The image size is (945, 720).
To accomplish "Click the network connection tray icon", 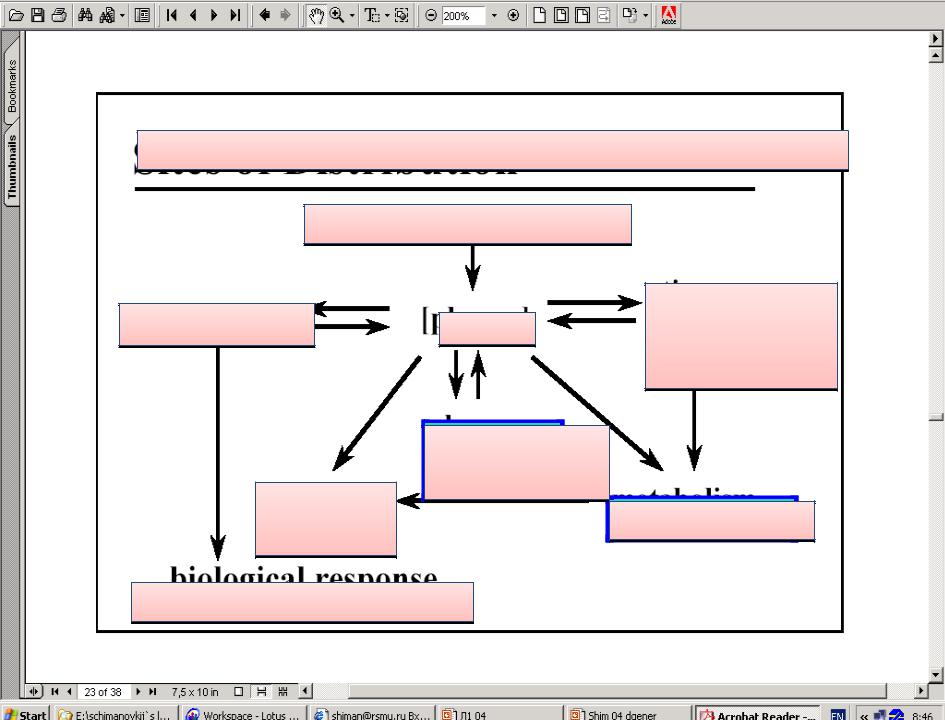I will (879, 715).
